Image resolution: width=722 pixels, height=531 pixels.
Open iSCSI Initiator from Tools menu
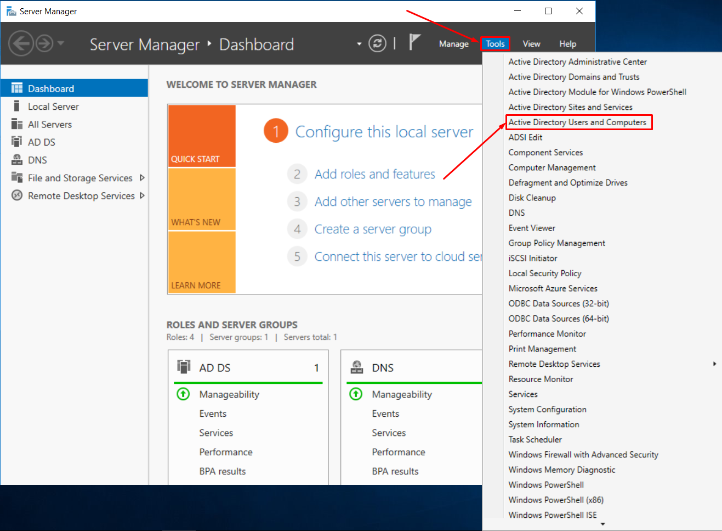coord(533,258)
